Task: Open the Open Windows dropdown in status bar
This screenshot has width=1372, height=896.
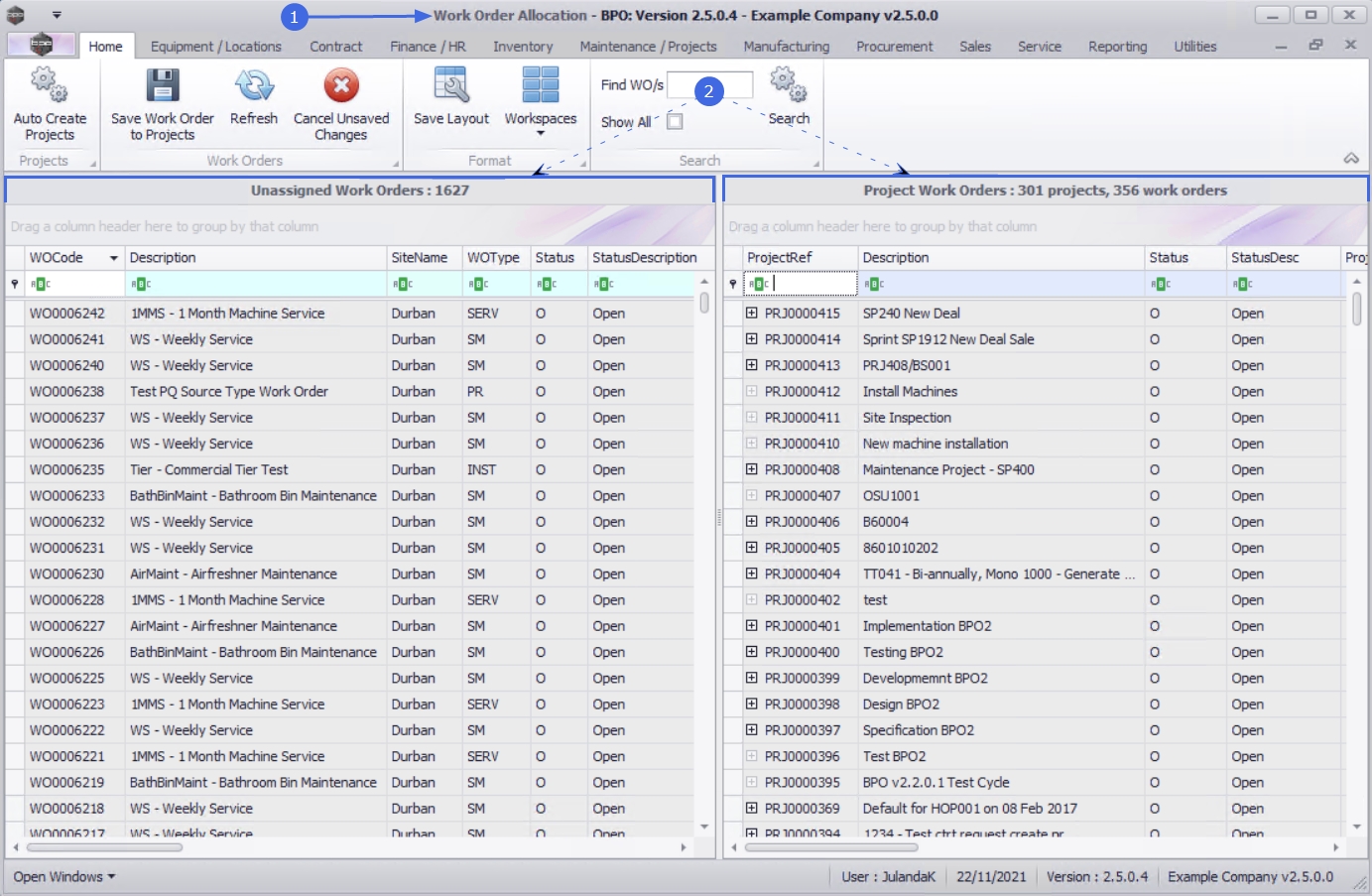Action: click(x=63, y=877)
